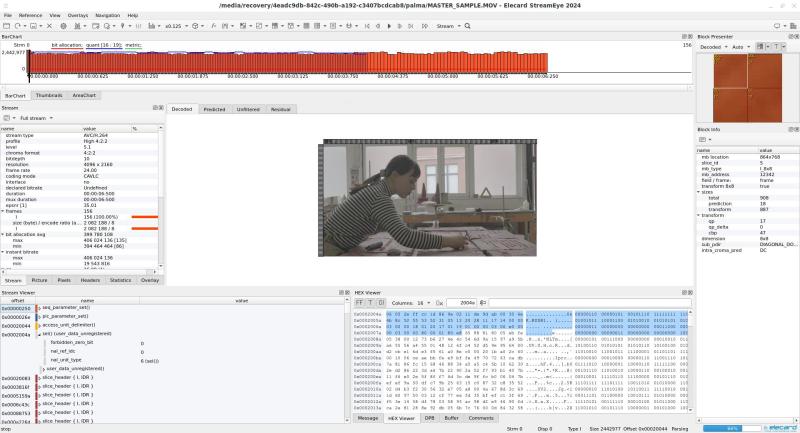
Task: Collapse the sei() user_data_unregistered row
Action: tap(40, 334)
